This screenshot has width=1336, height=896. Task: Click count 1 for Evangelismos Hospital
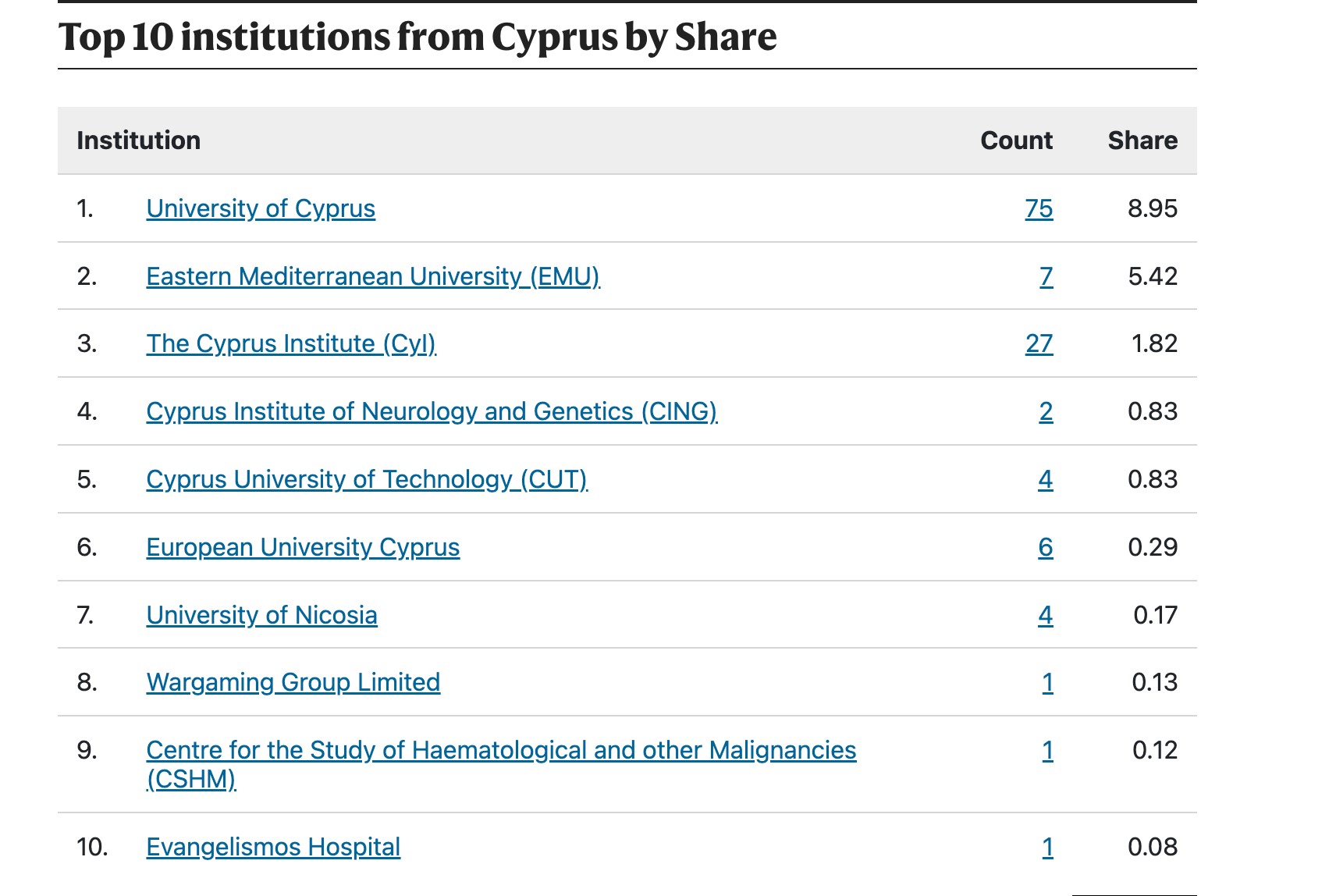(x=1047, y=847)
